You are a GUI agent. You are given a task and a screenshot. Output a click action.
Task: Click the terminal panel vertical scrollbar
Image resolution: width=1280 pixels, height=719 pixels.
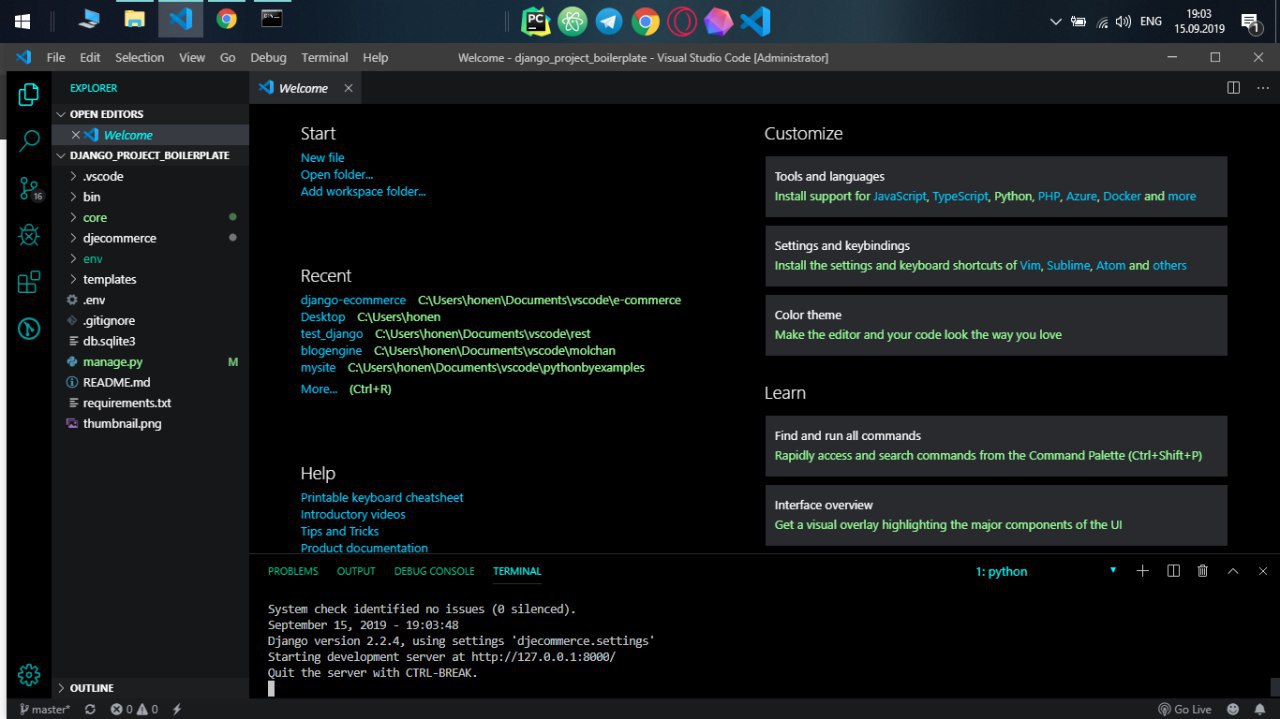(1275, 686)
